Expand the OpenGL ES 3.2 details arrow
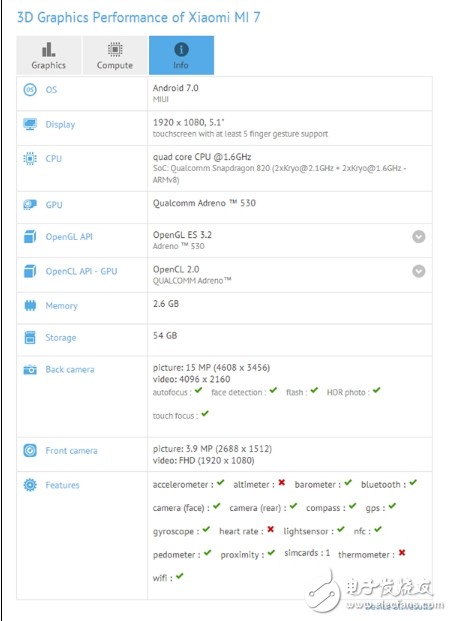This screenshot has width=452, height=621. [419, 236]
